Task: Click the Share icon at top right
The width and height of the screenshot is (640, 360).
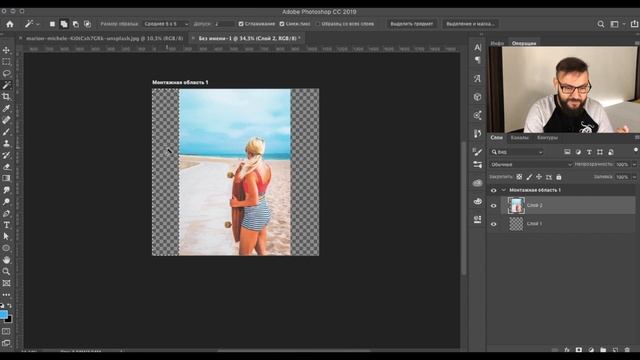Action: coord(635,24)
